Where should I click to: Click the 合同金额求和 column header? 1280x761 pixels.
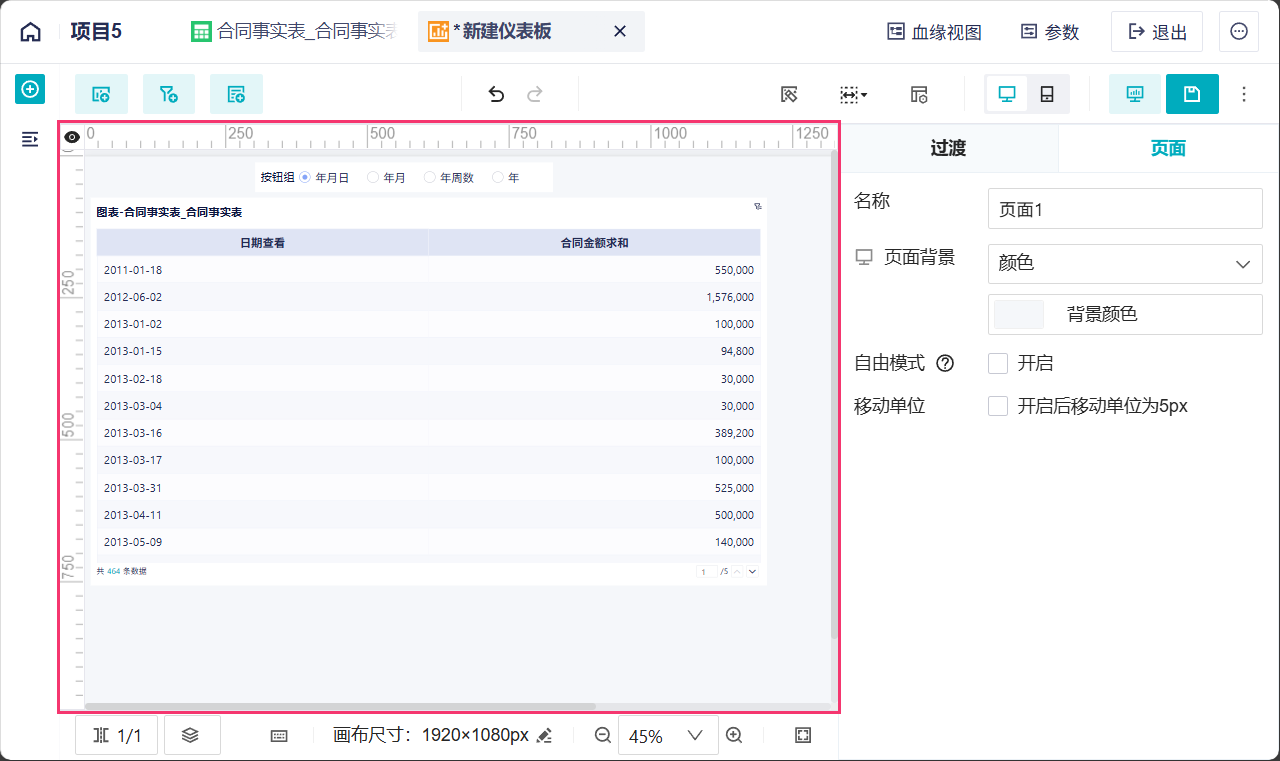pyautogui.click(x=595, y=242)
